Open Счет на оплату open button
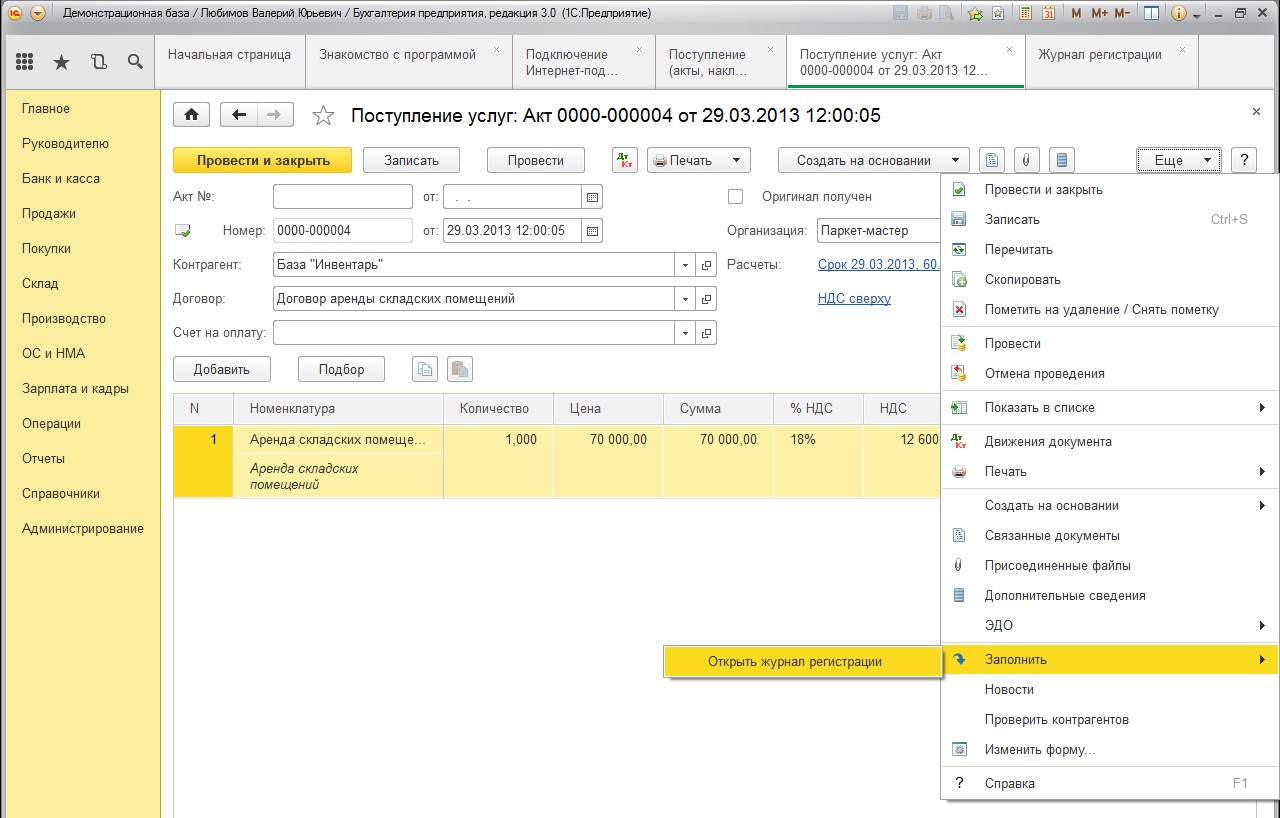This screenshot has height=818, width=1280. coord(707,333)
